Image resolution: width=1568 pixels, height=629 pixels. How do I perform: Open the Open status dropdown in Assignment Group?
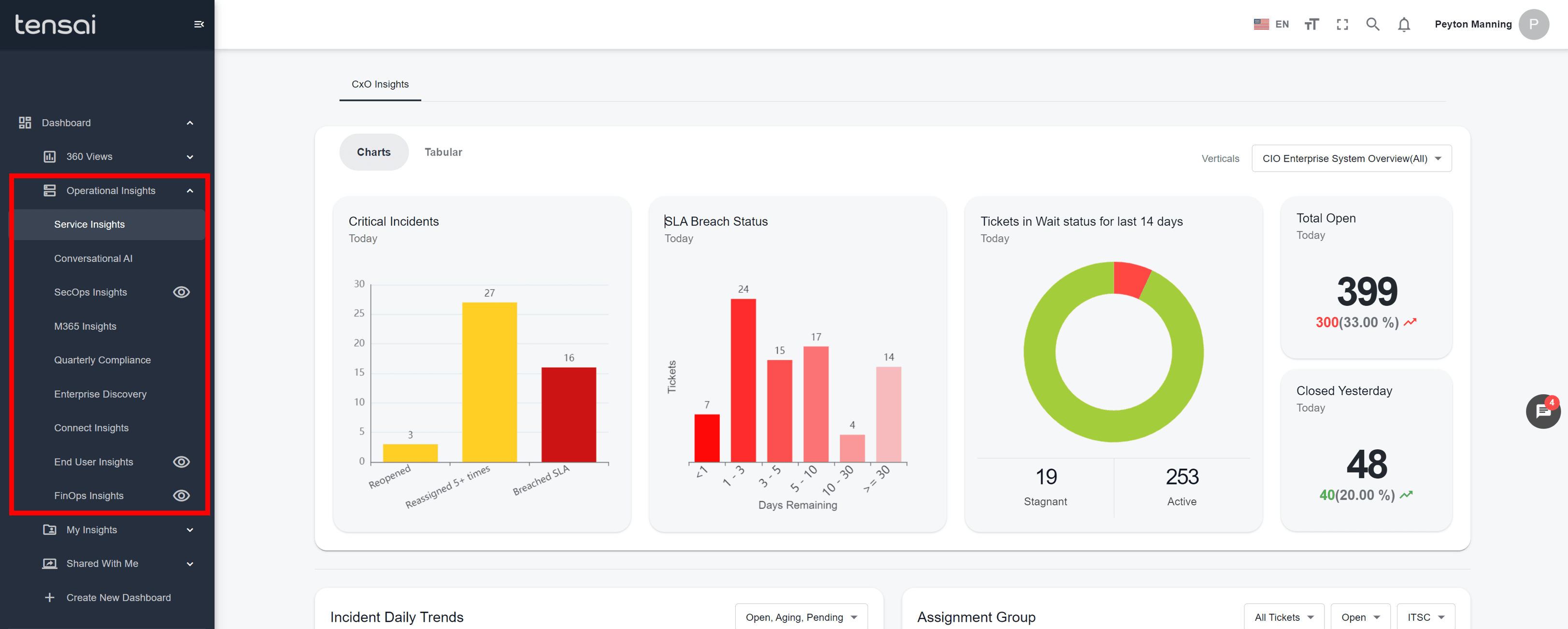1360,616
